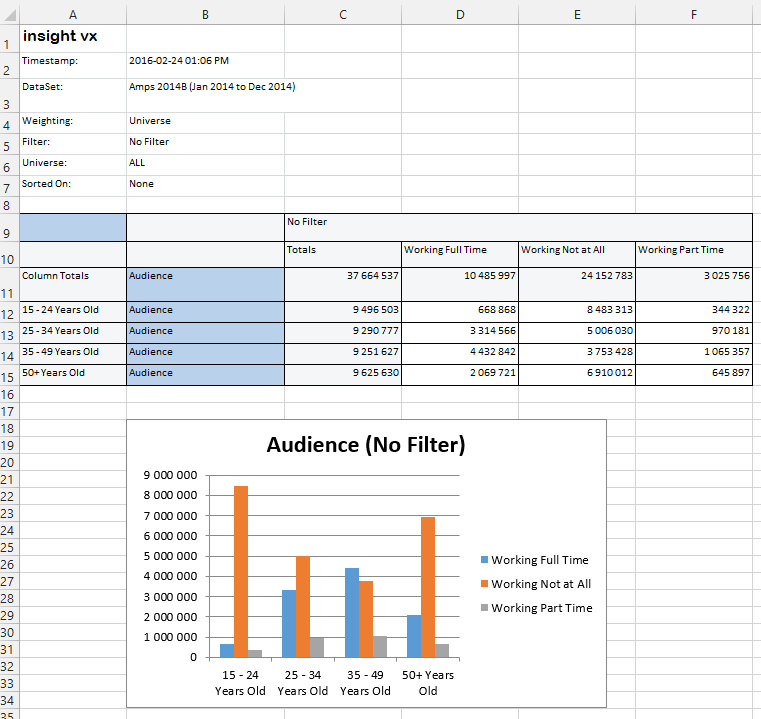Screen dimensions: 761x719
Task: Click the 'No Filter' value in row 5
Action: (x=205, y=144)
